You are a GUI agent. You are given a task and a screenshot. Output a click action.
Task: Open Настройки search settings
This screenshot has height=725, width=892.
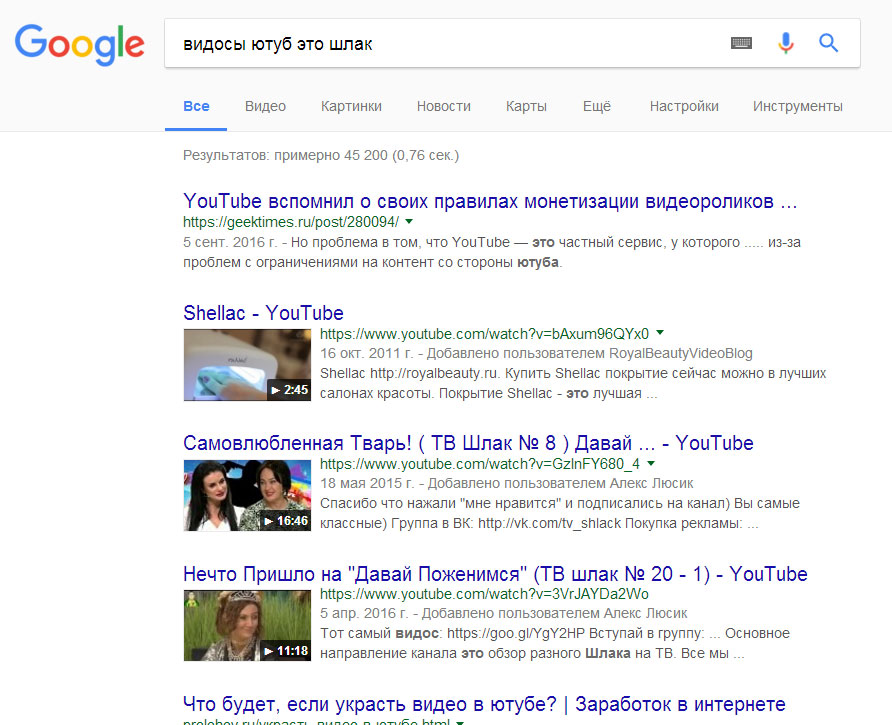[684, 106]
